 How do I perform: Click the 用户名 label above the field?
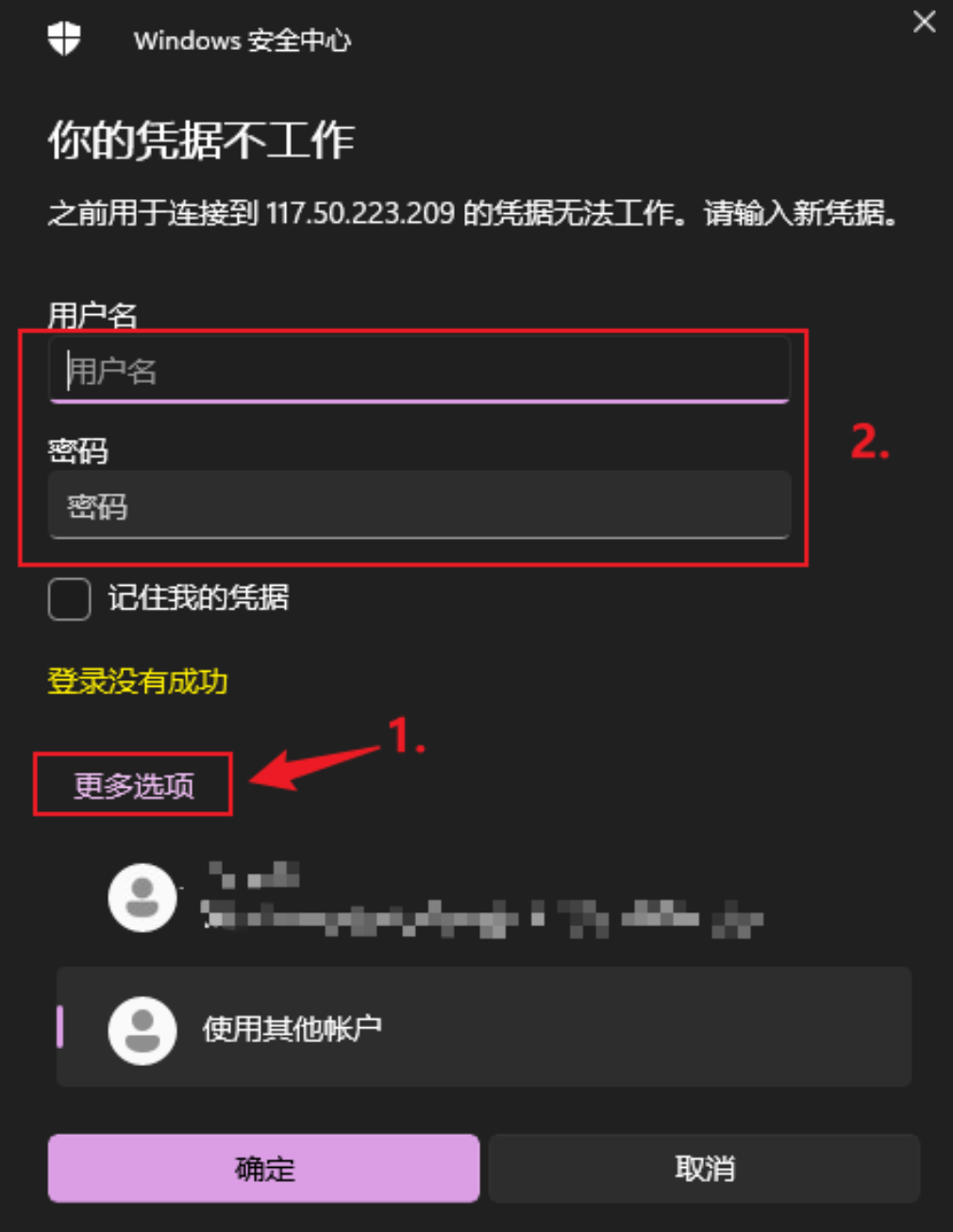pos(92,314)
